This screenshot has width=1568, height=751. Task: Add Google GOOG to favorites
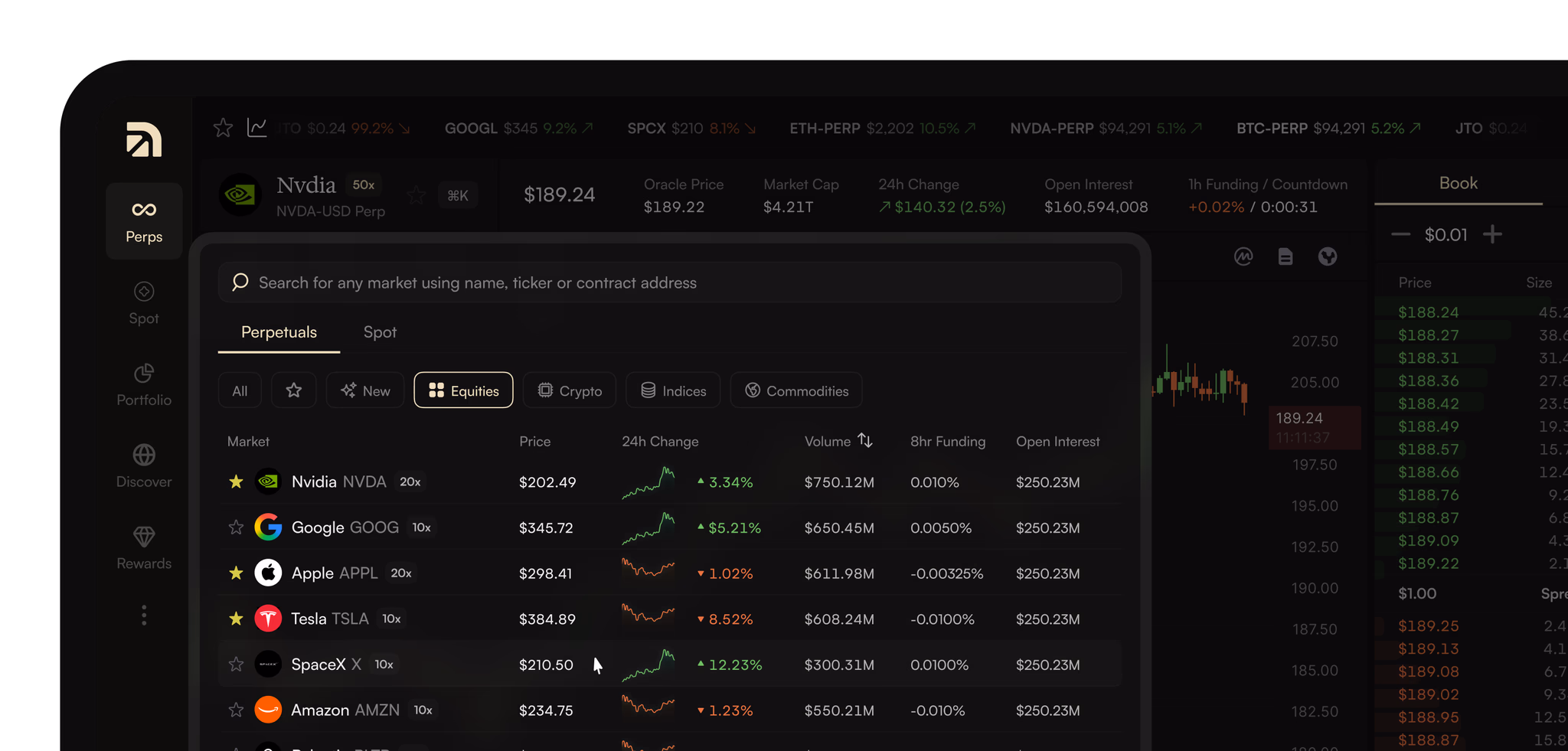coord(236,527)
